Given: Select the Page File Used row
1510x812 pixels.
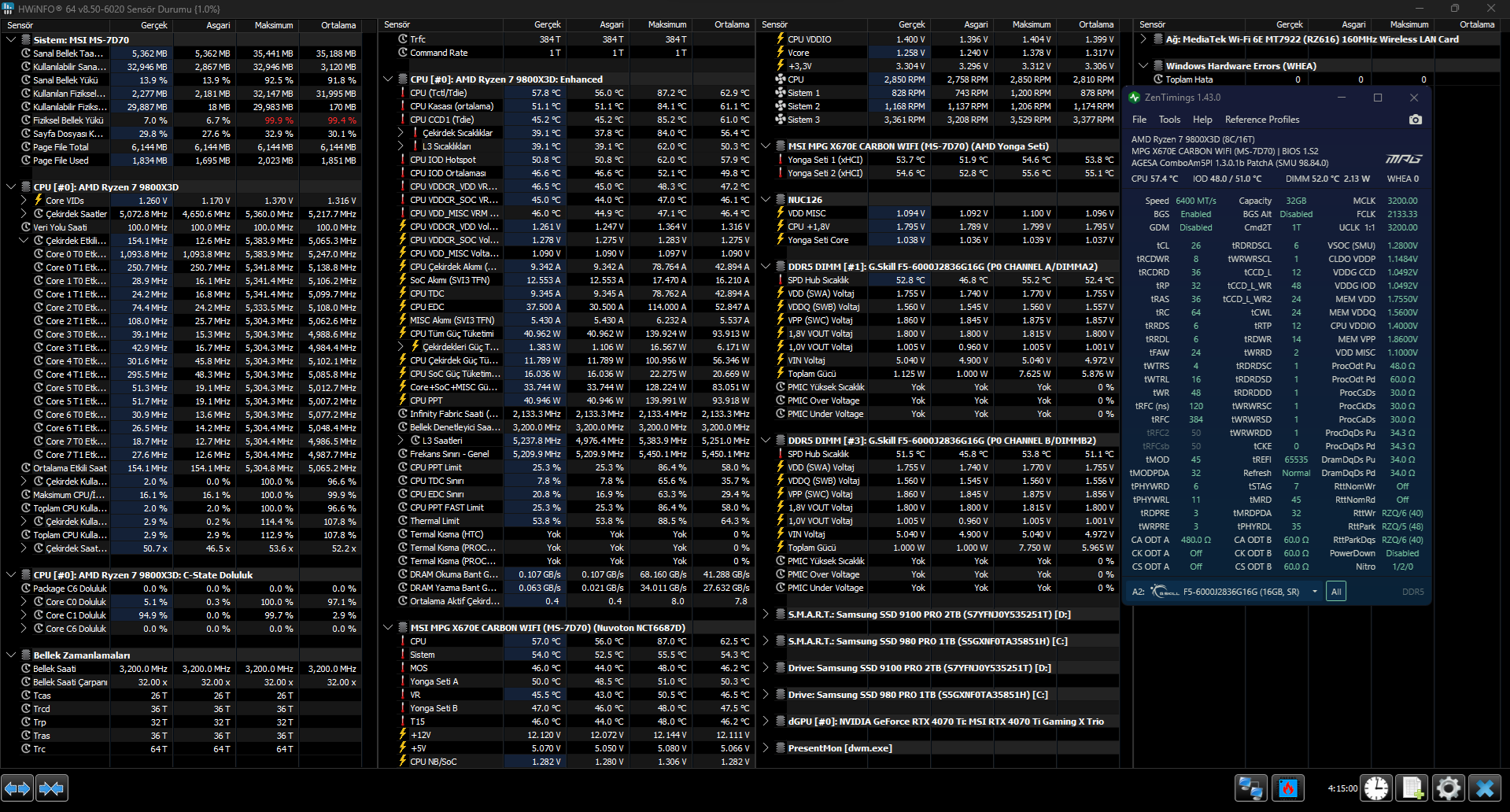Looking at the screenshot, I should 189,161.
